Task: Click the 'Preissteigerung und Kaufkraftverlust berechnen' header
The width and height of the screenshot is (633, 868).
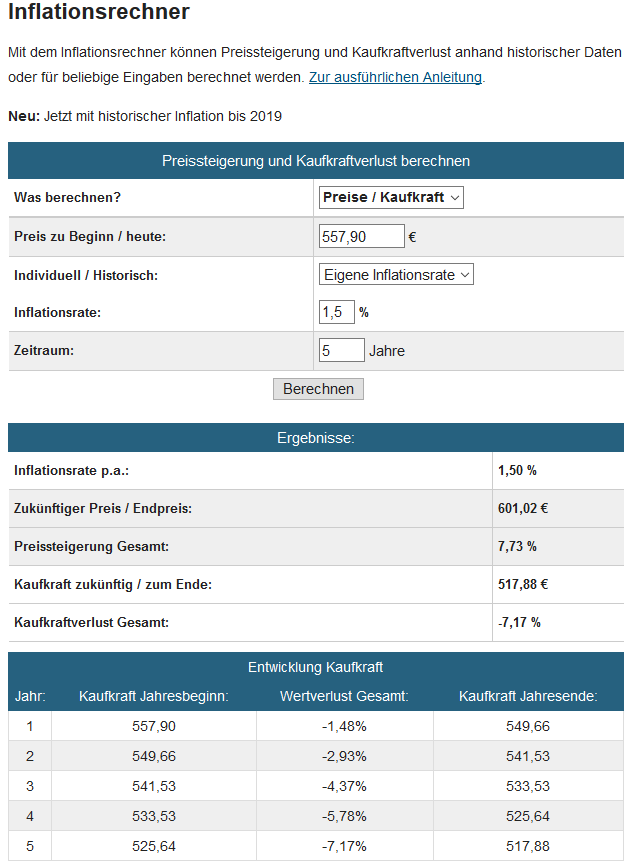Action: pos(316,161)
